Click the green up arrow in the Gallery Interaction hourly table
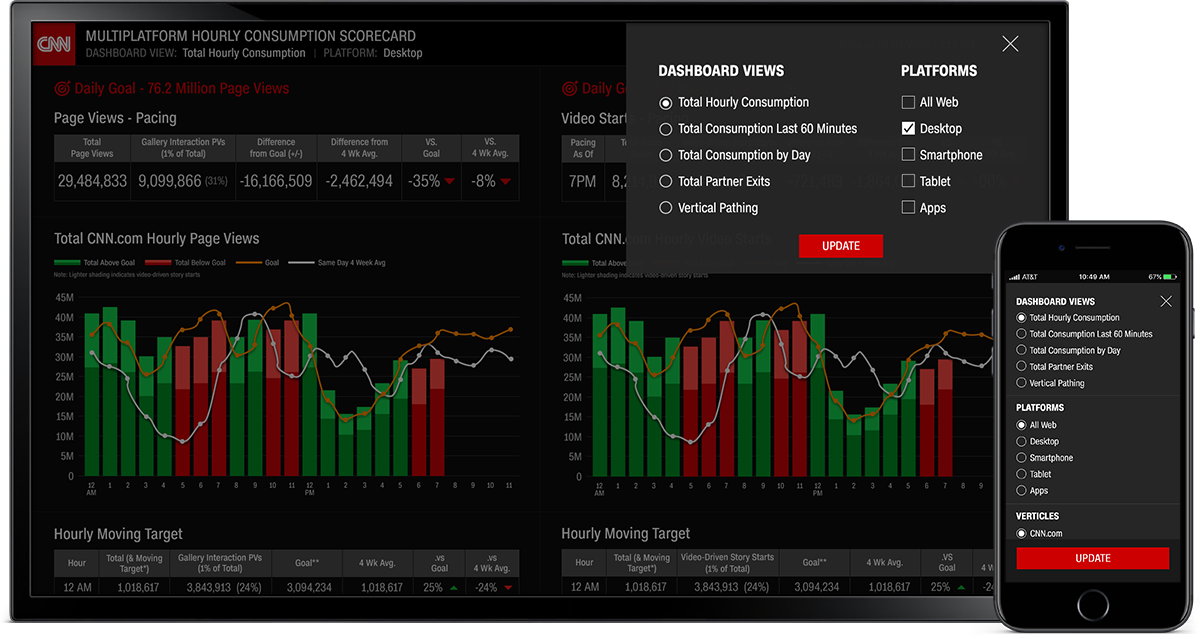Viewport: 1200px width, 639px height. 453,588
